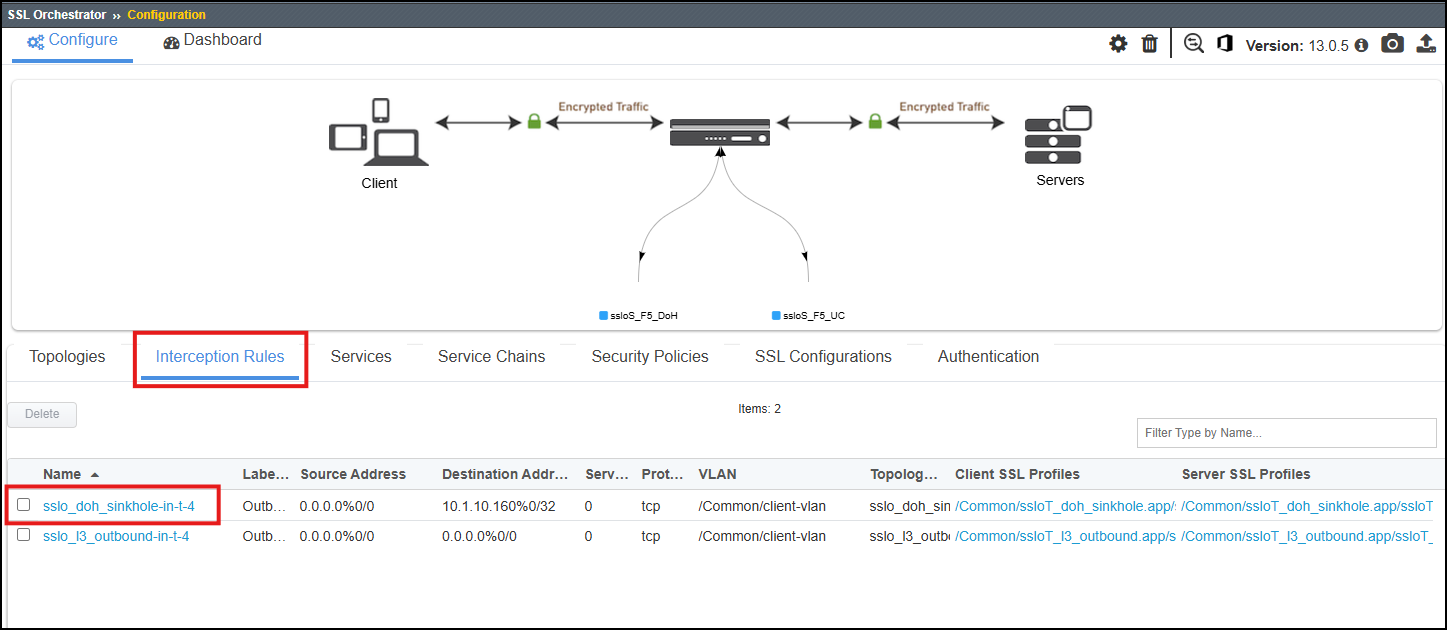Click the Client SSL Profiles column header
The height and width of the screenshot is (630, 1447).
click(1017, 474)
